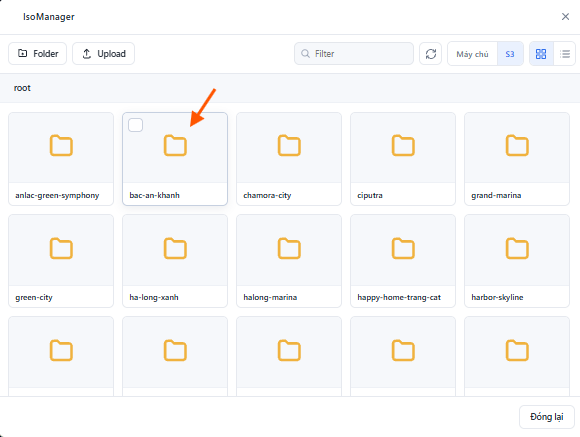Viewport: 580px width, 437px height.
Task: Open the harbor-skyline folder icon
Action: 517,248
